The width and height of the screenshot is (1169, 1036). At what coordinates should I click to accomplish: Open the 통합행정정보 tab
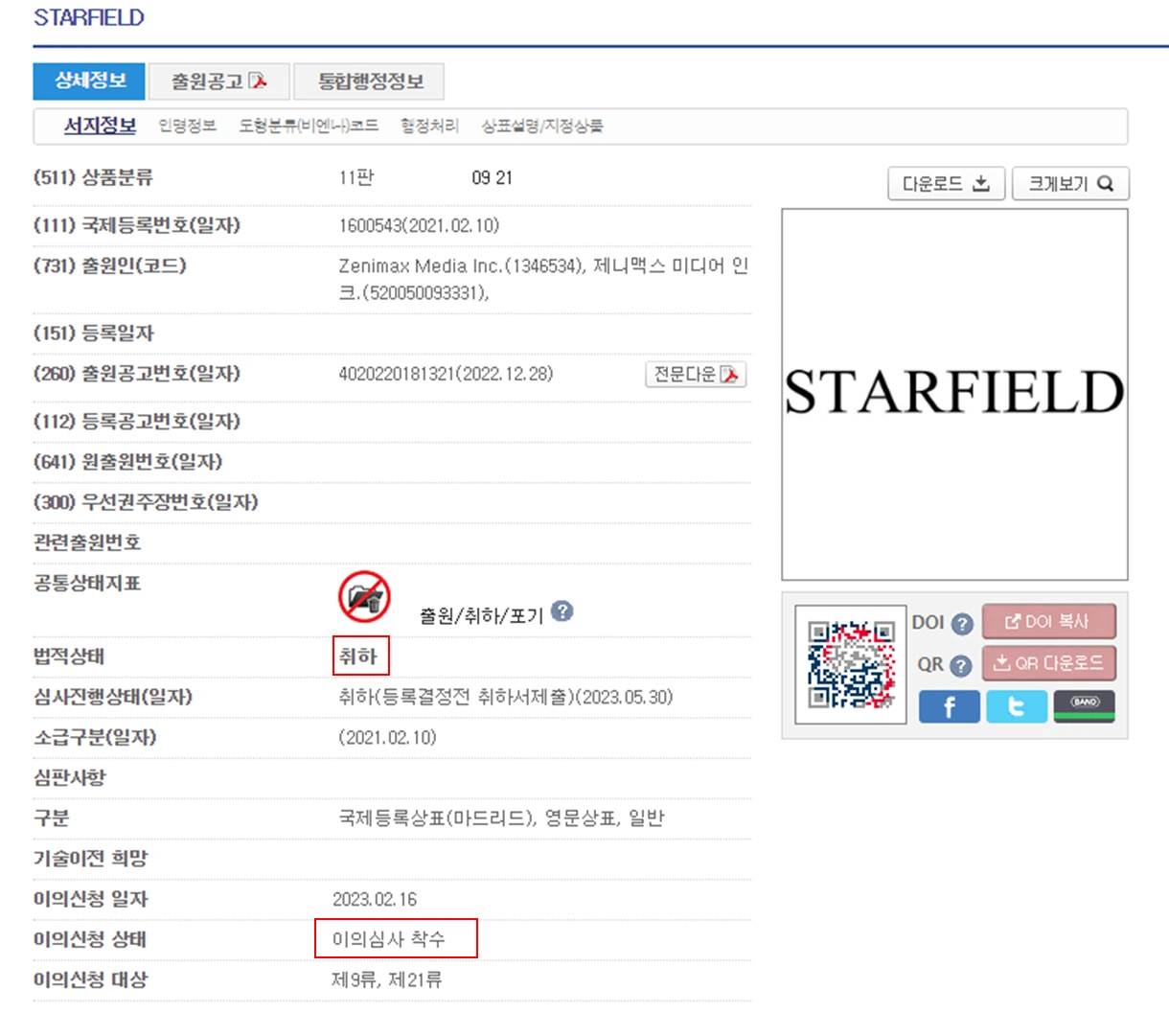click(x=369, y=81)
